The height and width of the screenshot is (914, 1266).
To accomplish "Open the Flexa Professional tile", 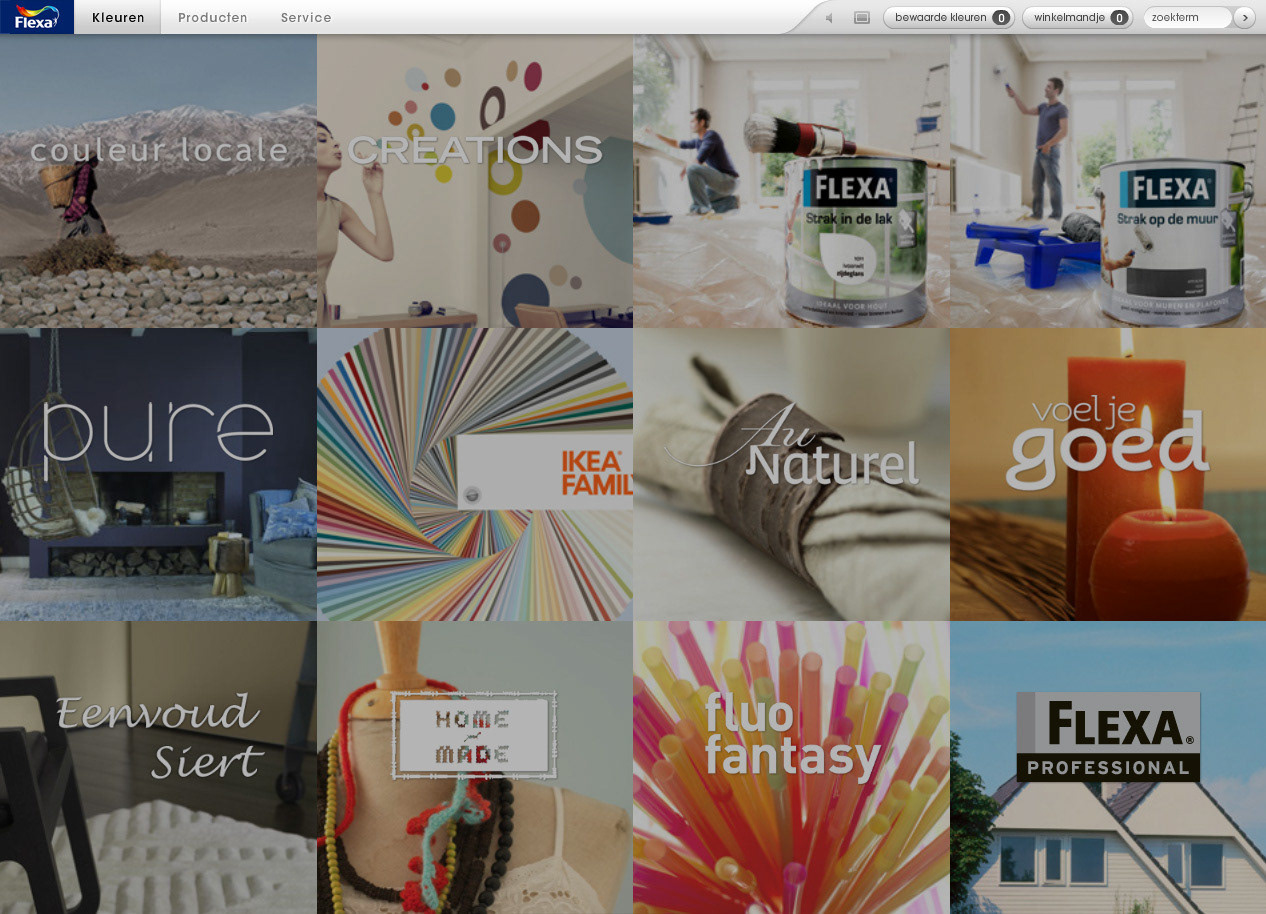I will 1108,767.
